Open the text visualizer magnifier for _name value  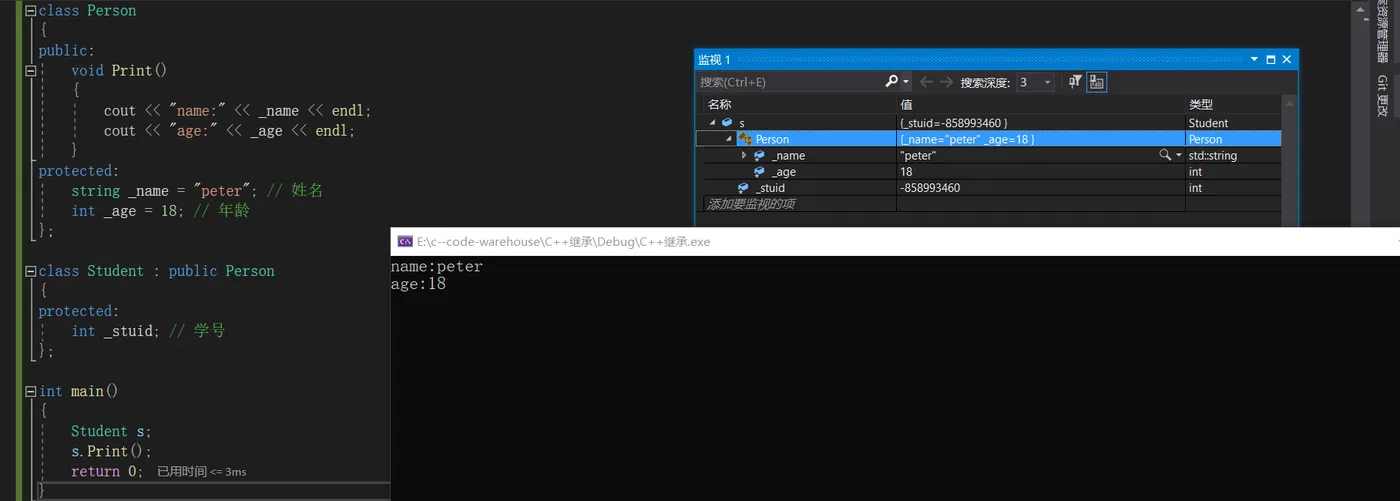[1165, 155]
